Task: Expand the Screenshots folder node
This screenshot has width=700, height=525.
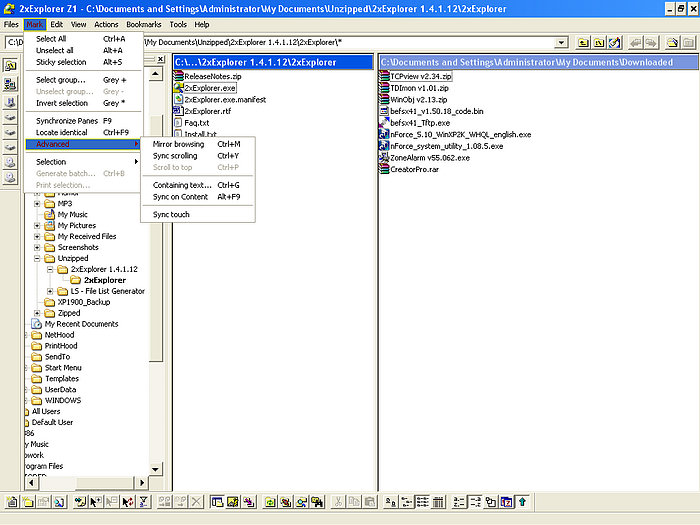Action: point(38,247)
